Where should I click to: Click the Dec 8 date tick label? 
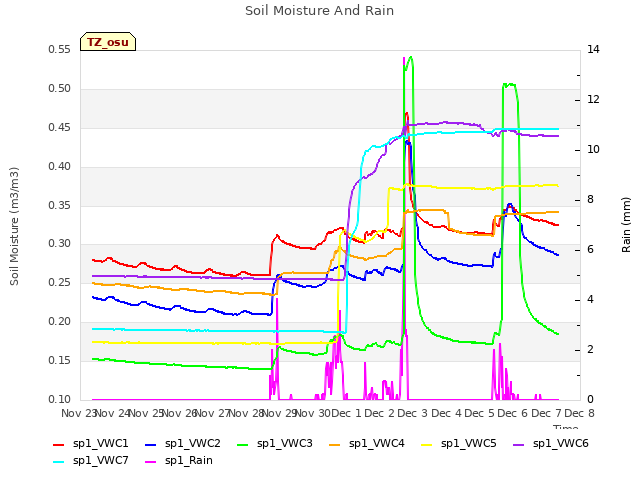pyautogui.click(x=579, y=413)
